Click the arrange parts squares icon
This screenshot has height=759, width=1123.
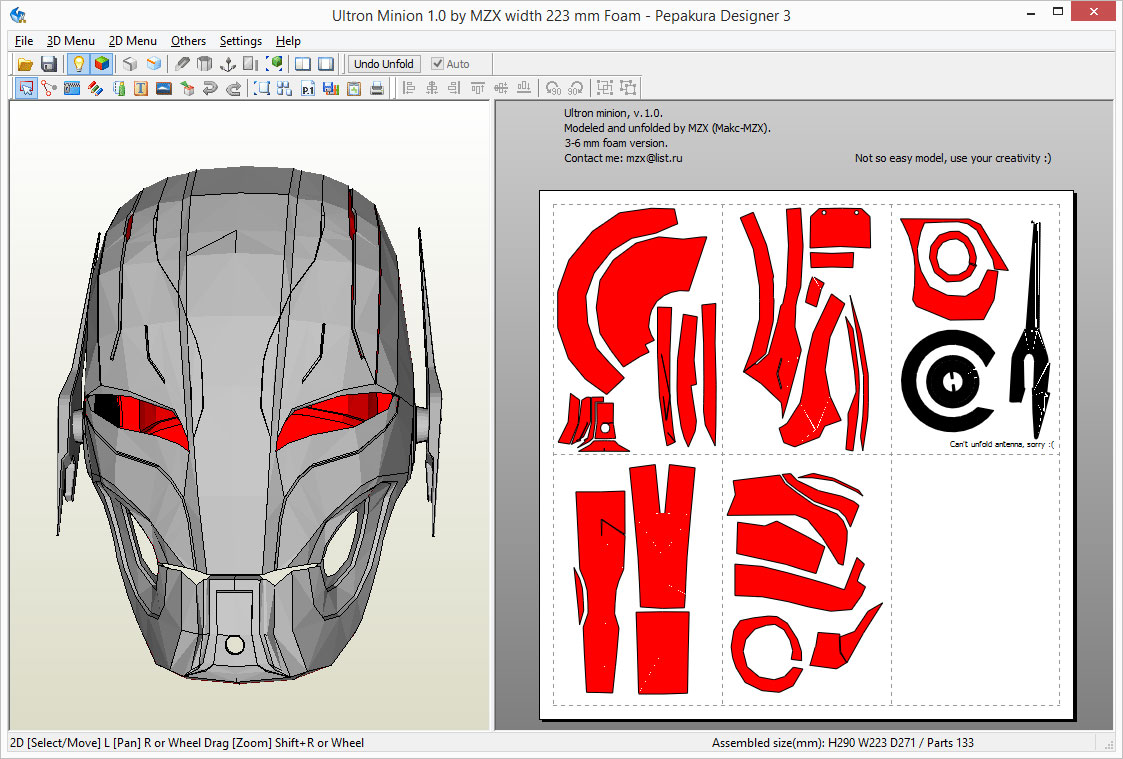click(x=285, y=88)
